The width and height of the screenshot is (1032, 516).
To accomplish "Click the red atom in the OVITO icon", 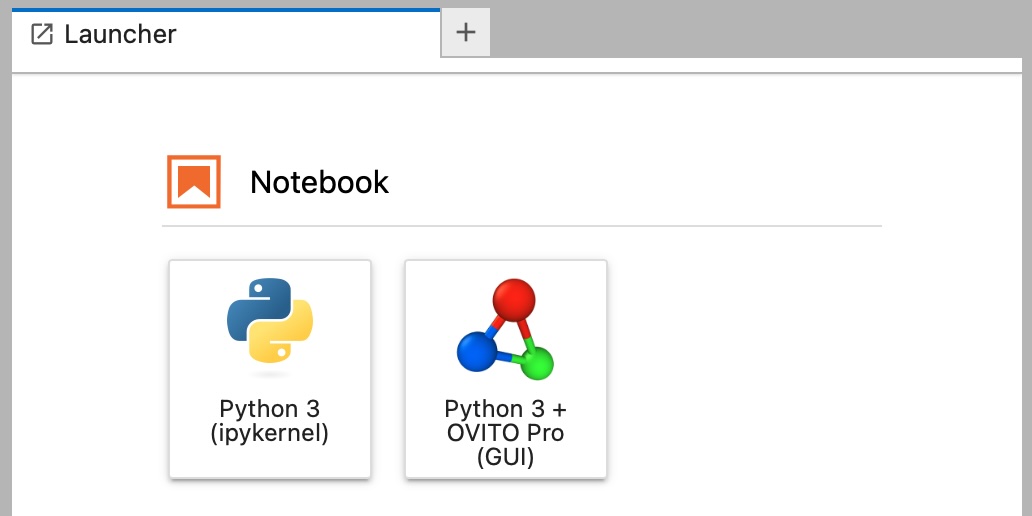I will (x=513, y=299).
